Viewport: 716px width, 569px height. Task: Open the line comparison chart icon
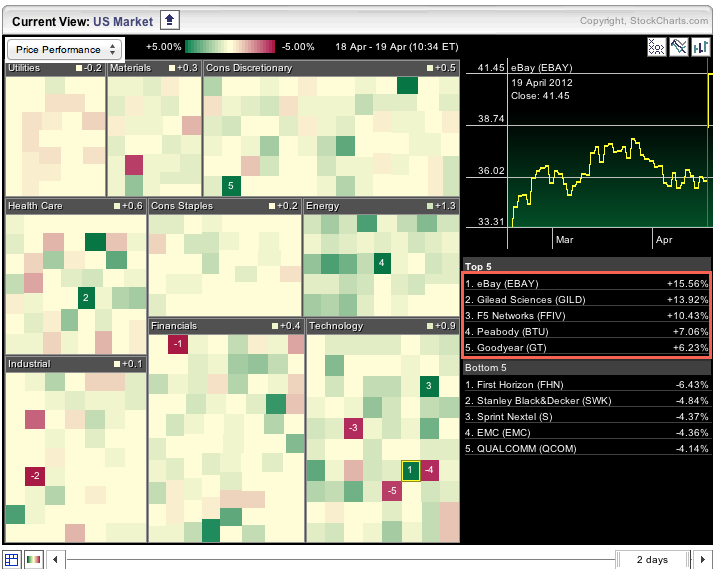tap(679, 47)
